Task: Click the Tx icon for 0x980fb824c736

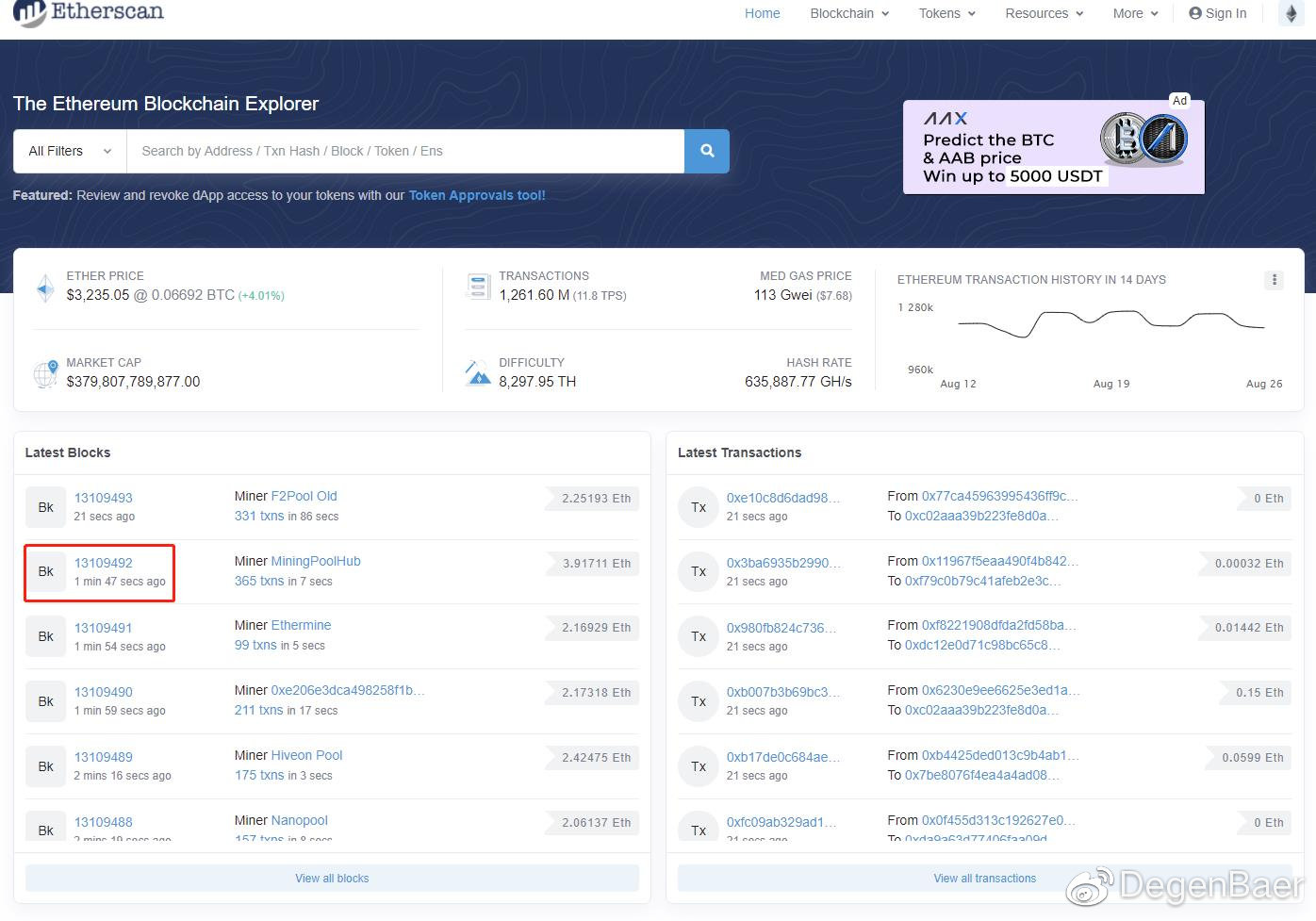Action: point(699,636)
